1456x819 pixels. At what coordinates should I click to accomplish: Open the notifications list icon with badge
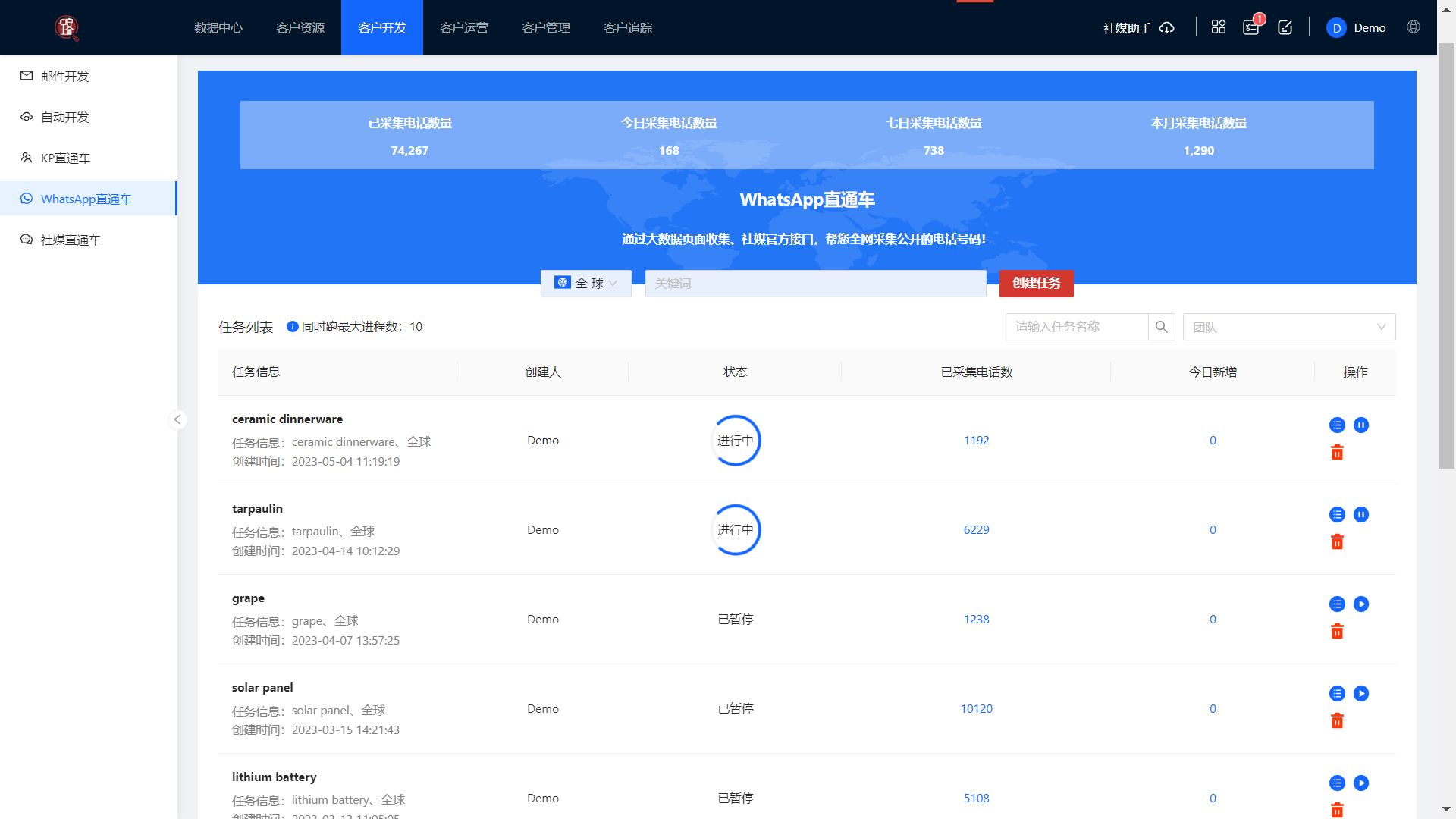(1251, 27)
